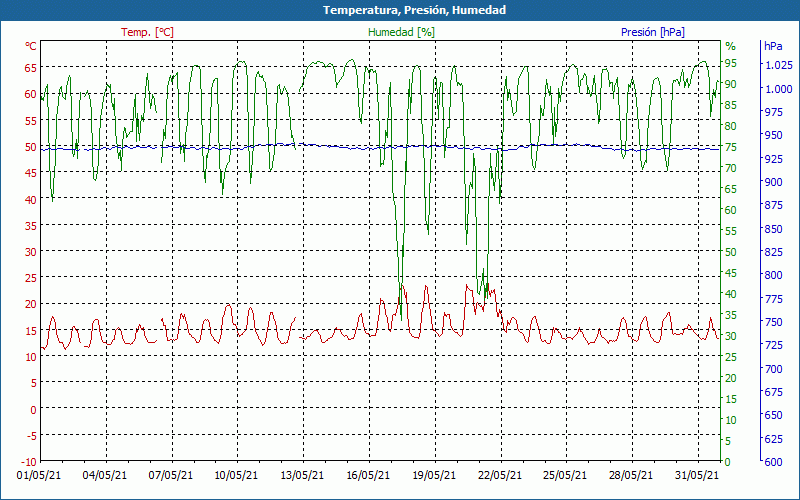The height and width of the screenshot is (500, 800).
Task: Click the date label '07/05/21'
Action: (x=170, y=475)
